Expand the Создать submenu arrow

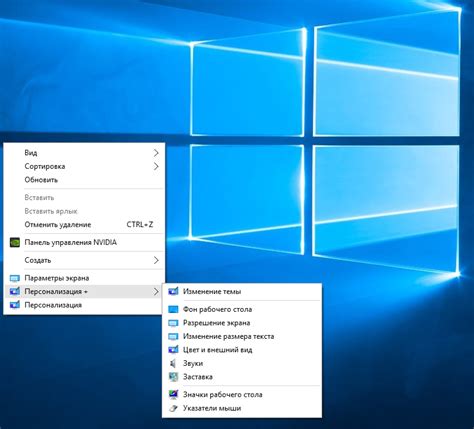156,260
